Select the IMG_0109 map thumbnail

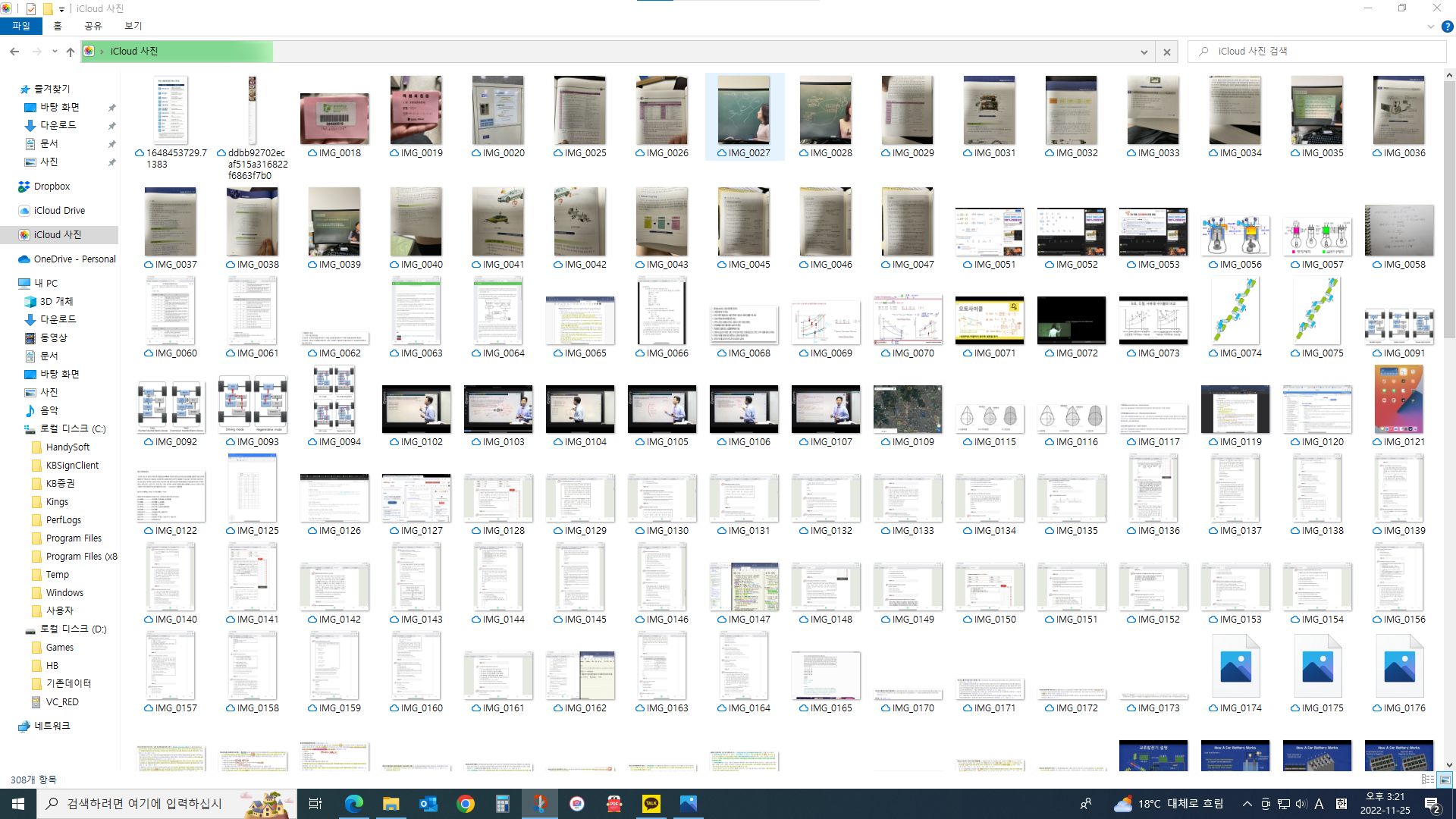click(907, 409)
